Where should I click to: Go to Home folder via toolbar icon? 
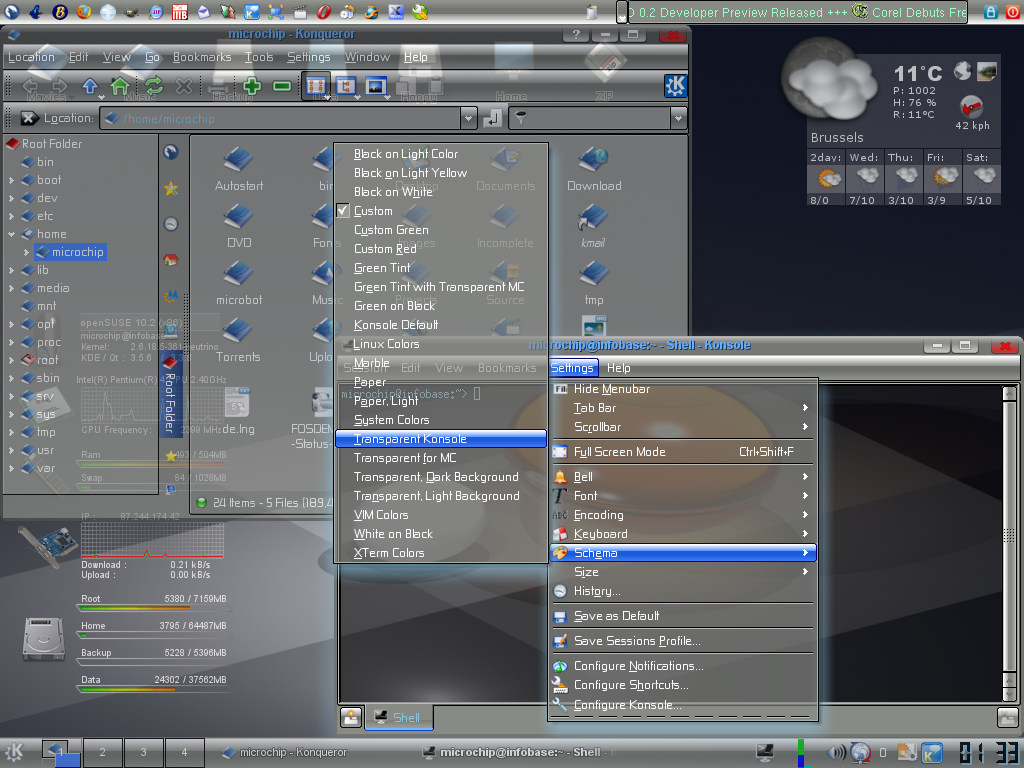(120, 86)
